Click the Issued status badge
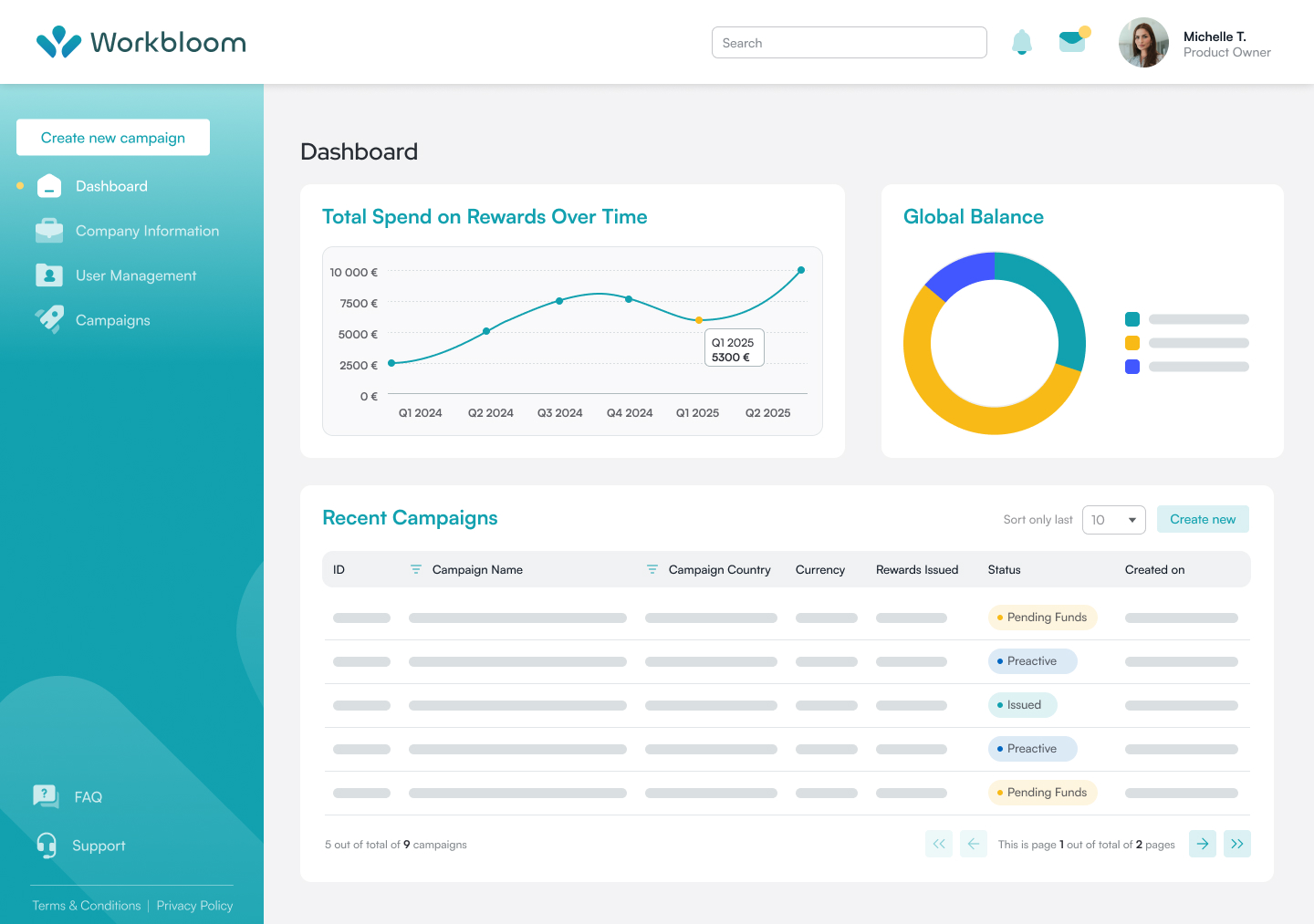Viewport: 1314px width, 924px height. (1023, 705)
